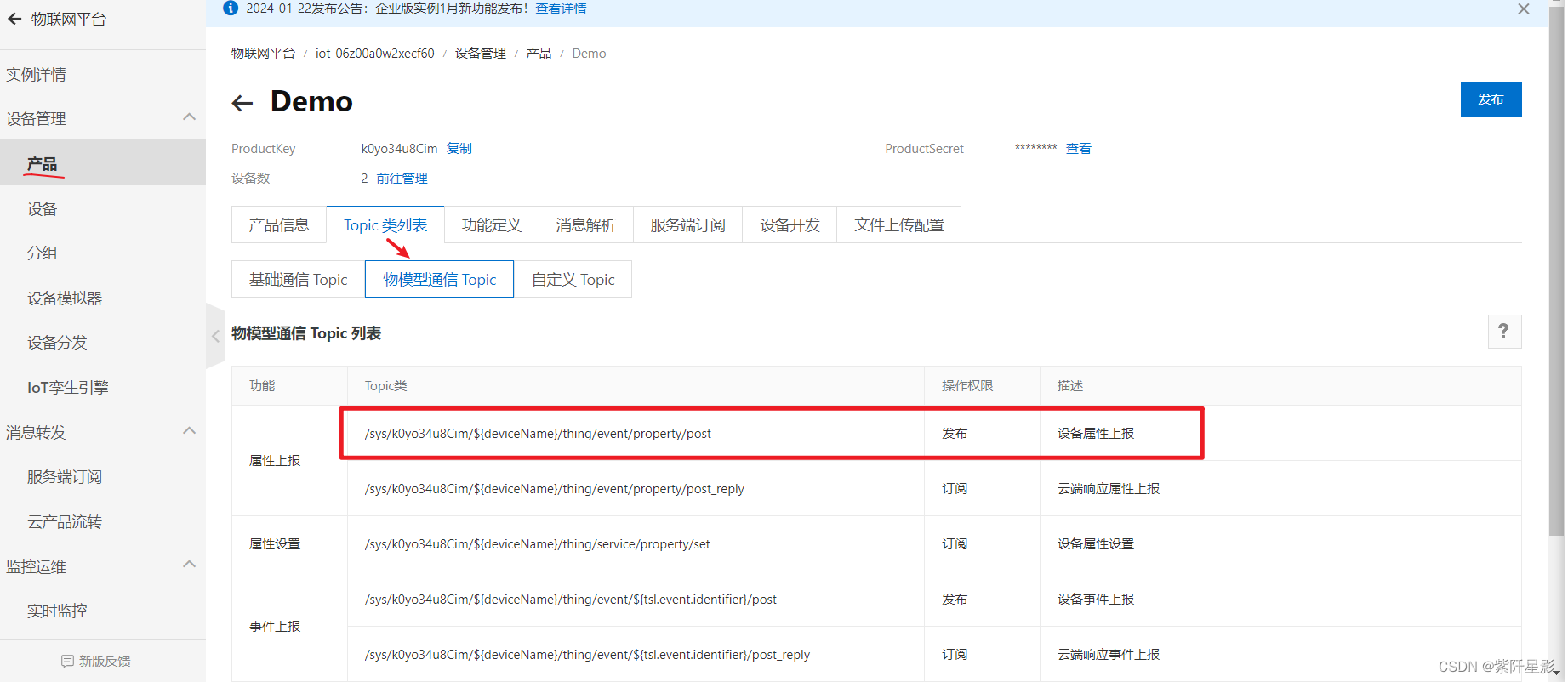Click the 云端响应事件上报 description cell
1568x682 pixels.
[1109, 655]
